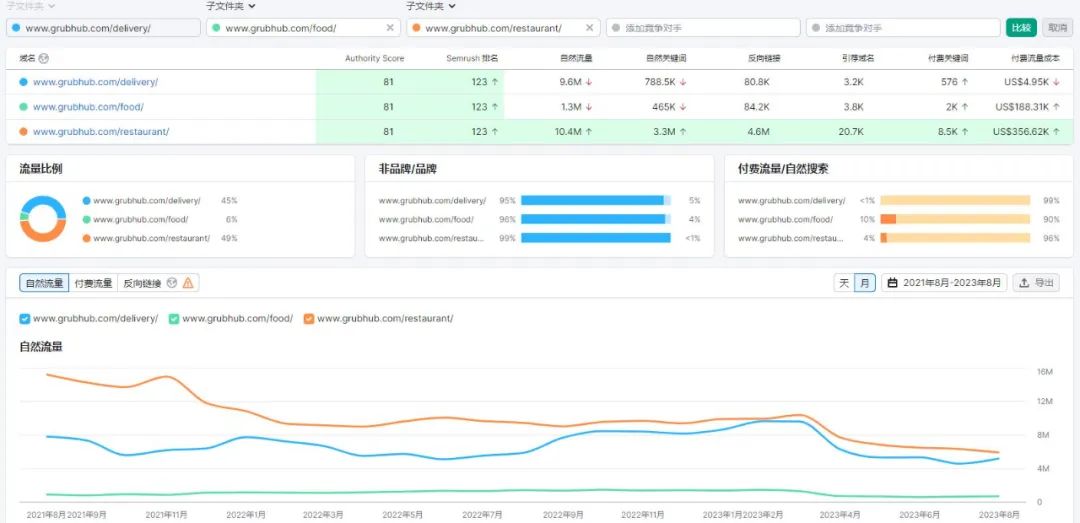Select the 自然流量 tab
The image size is (1080, 523).
[44, 283]
